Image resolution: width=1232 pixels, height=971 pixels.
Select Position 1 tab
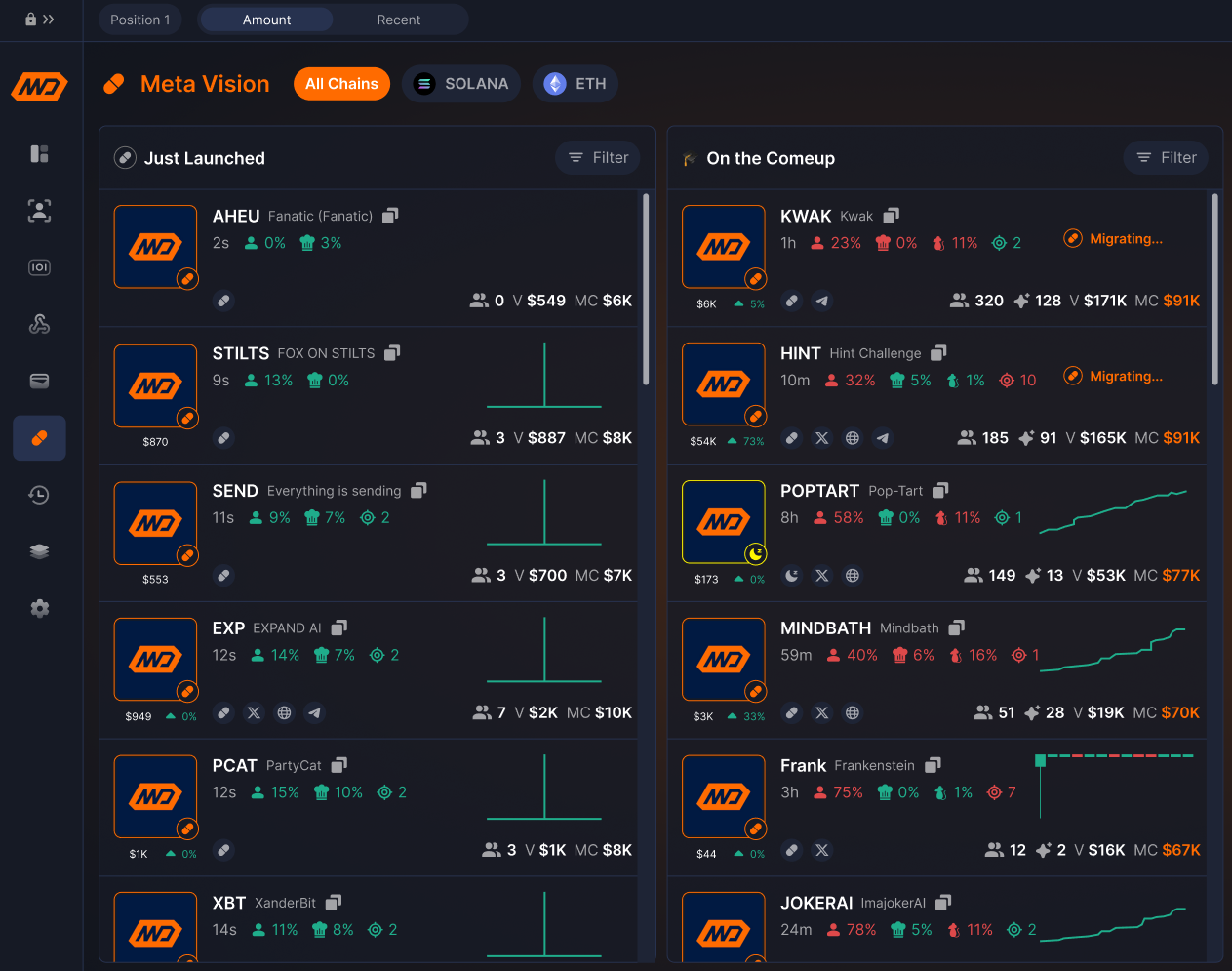click(x=140, y=20)
